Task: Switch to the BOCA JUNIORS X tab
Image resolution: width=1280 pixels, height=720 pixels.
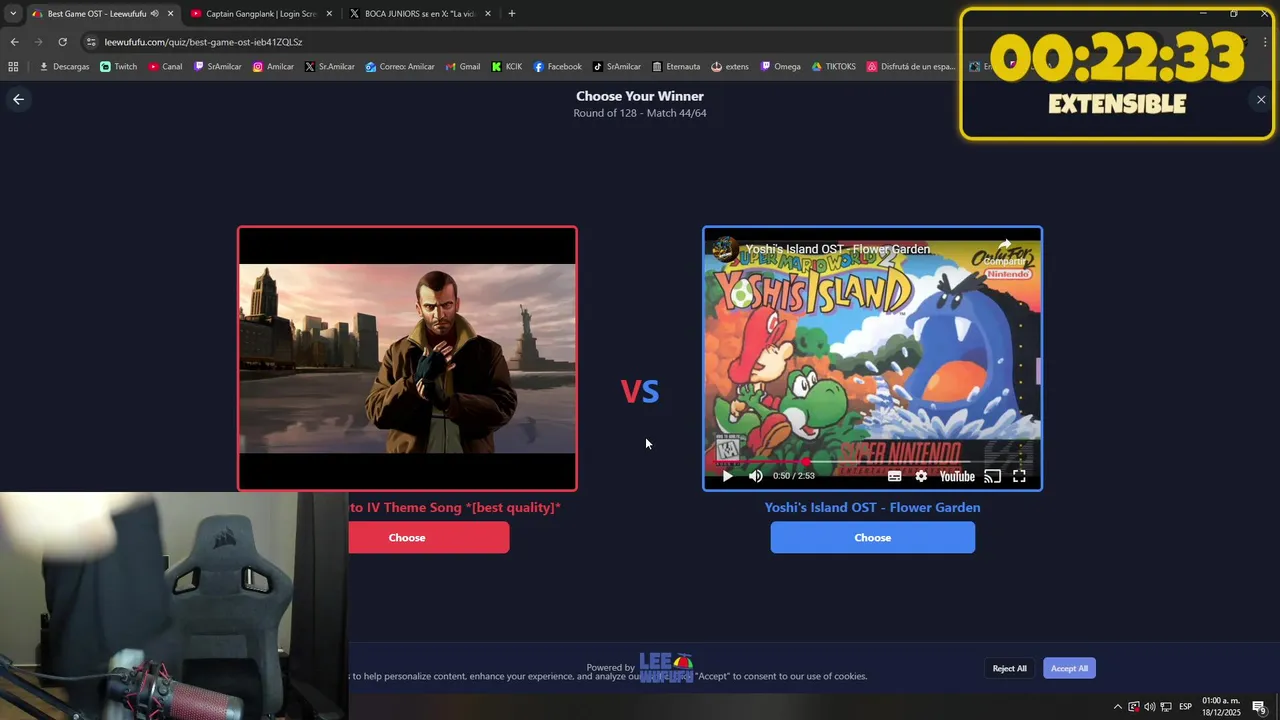Action: 419,14
